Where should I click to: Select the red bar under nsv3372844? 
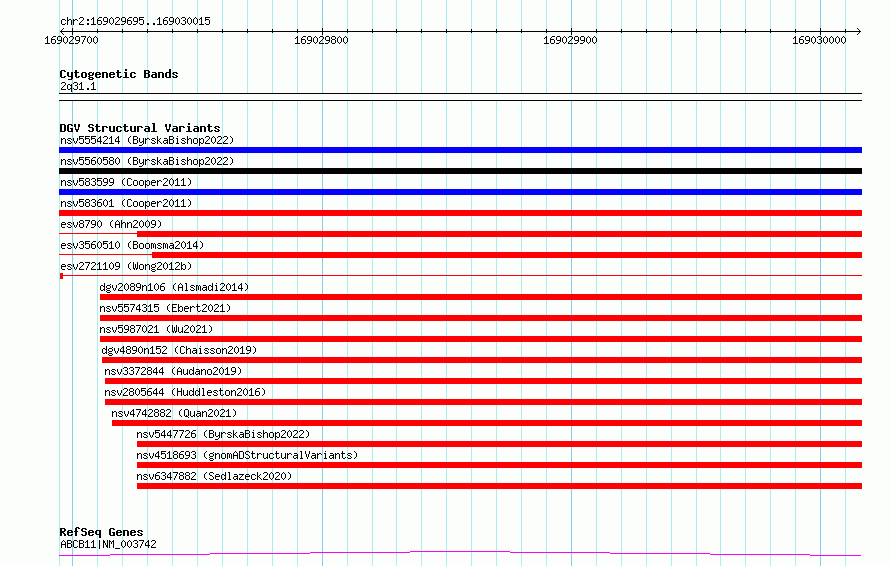(x=484, y=381)
